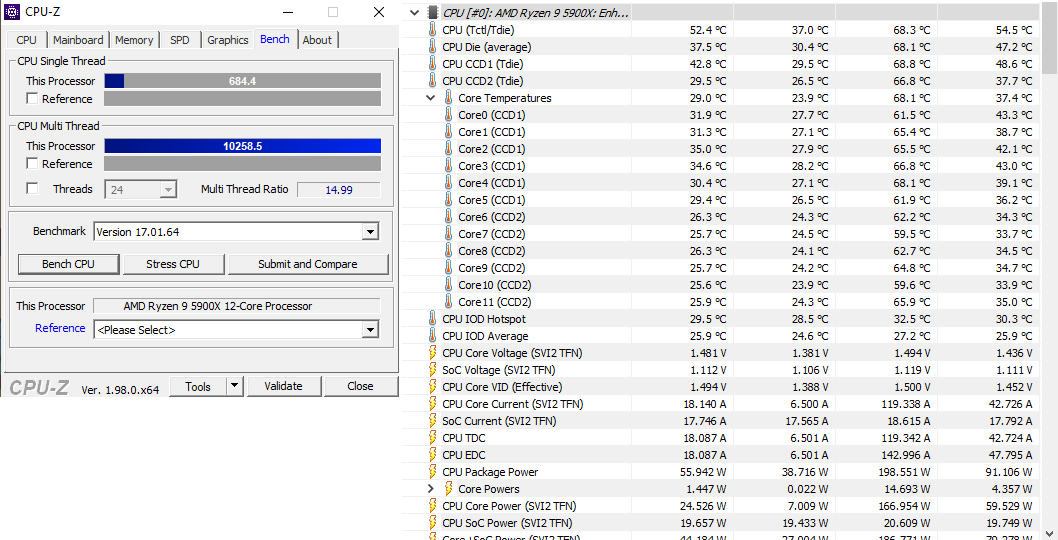Click Multi Thread Ratio field showing 14.99
This screenshot has width=1058, height=540.
pos(339,190)
